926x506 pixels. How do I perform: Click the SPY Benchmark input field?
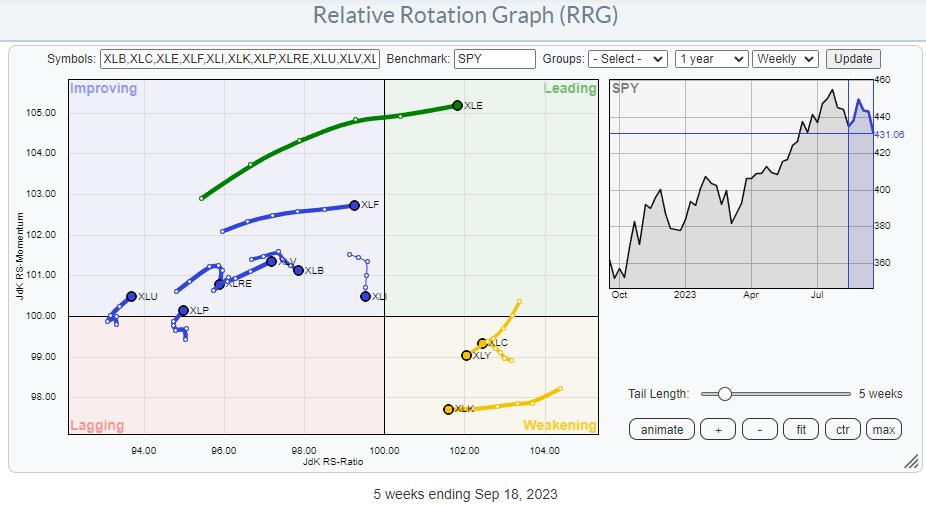[x=494, y=59]
